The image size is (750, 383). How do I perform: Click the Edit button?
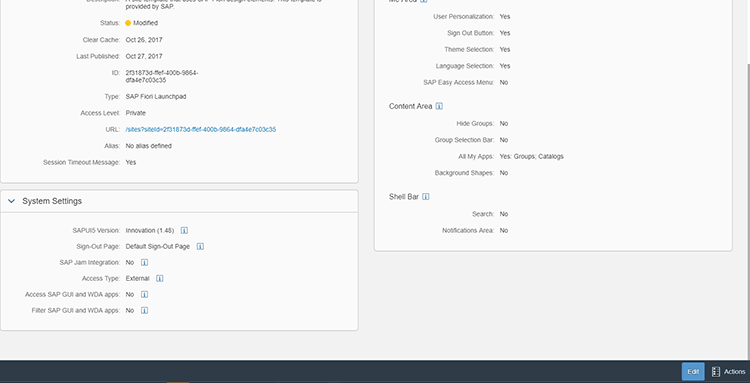coord(693,372)
